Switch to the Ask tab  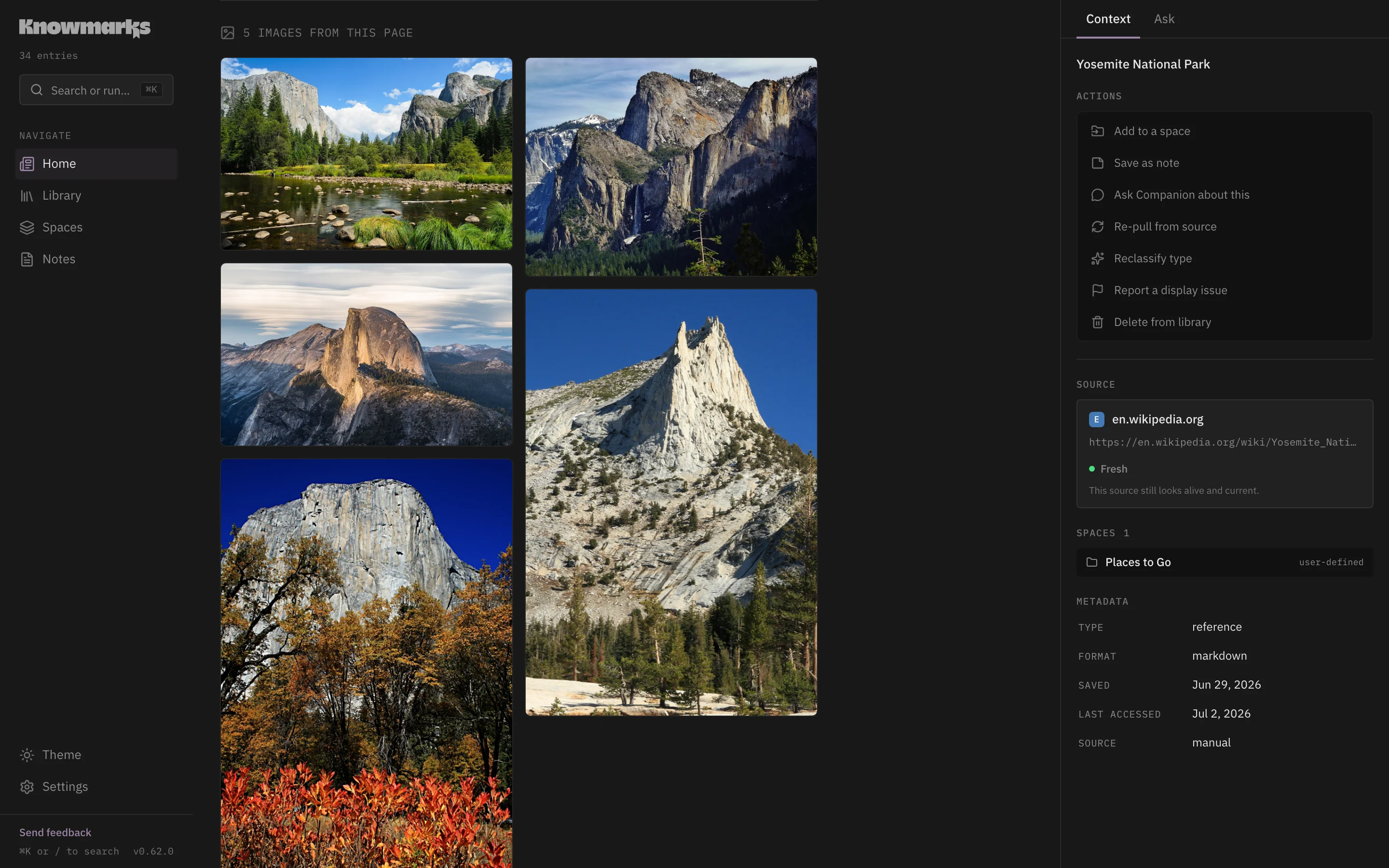(1164, 19)
